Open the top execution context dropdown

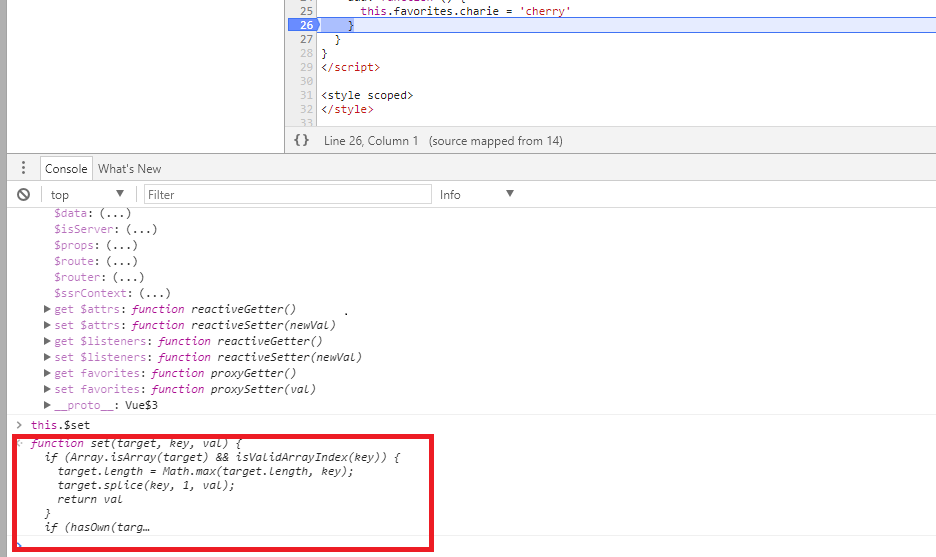tap(87, 194)
